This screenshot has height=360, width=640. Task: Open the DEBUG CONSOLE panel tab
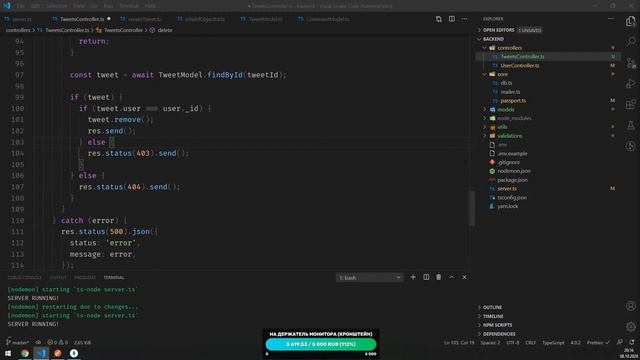[24, 278]
